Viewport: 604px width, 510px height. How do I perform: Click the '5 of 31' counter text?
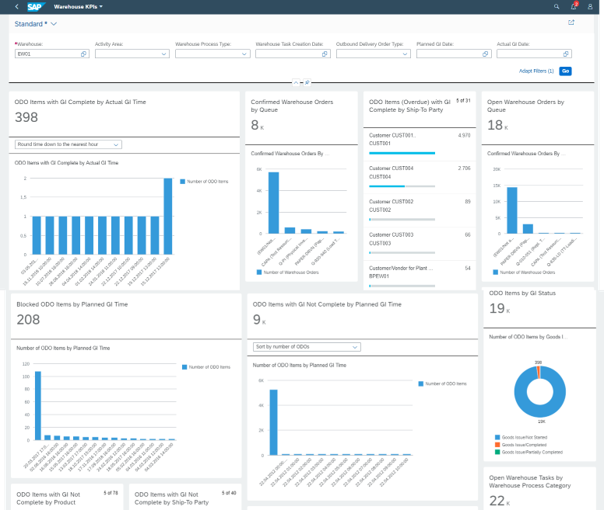pyautogui.click(x=463, y=101)
